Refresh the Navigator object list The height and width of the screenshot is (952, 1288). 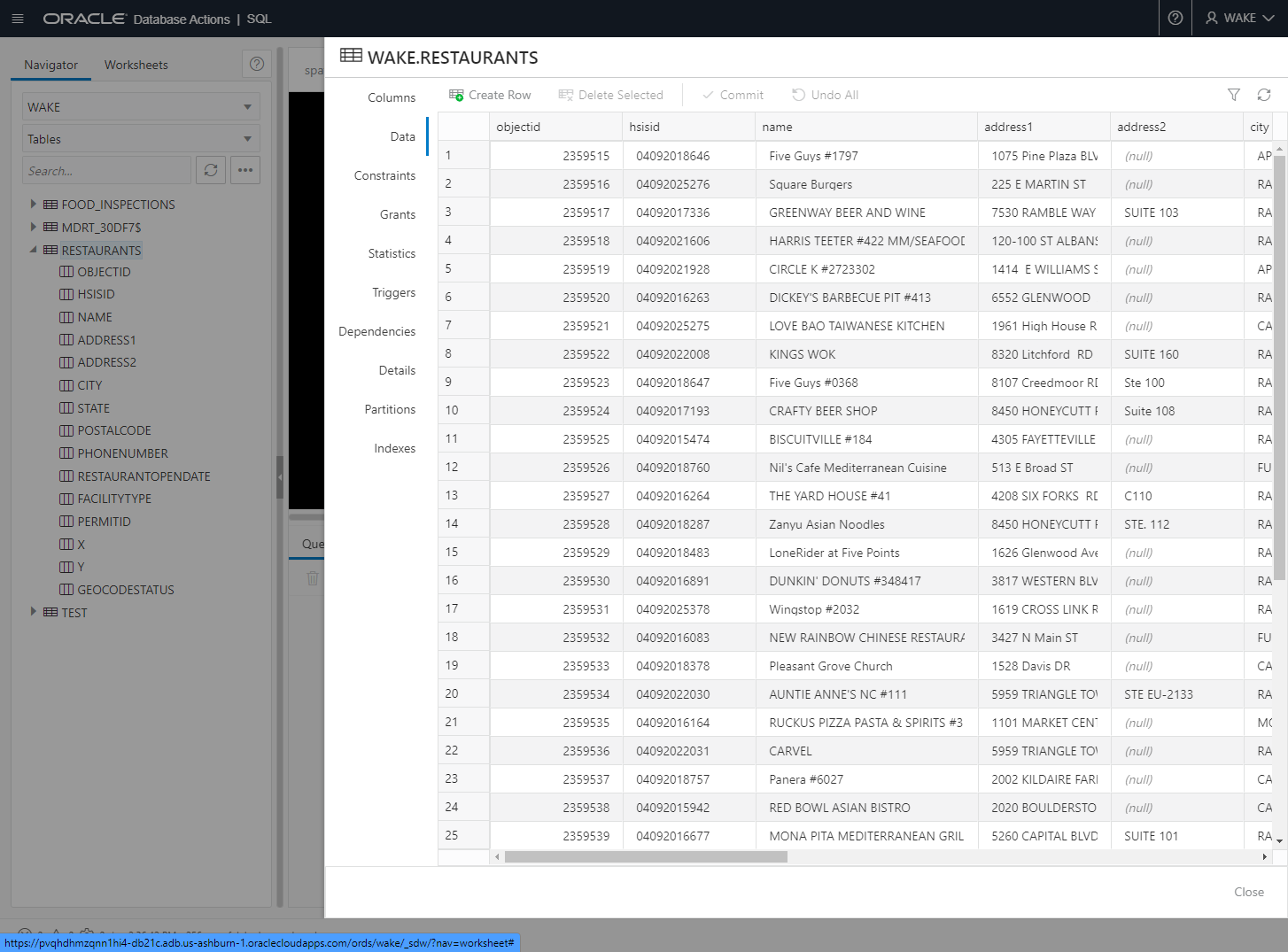[x=211, y=170]
